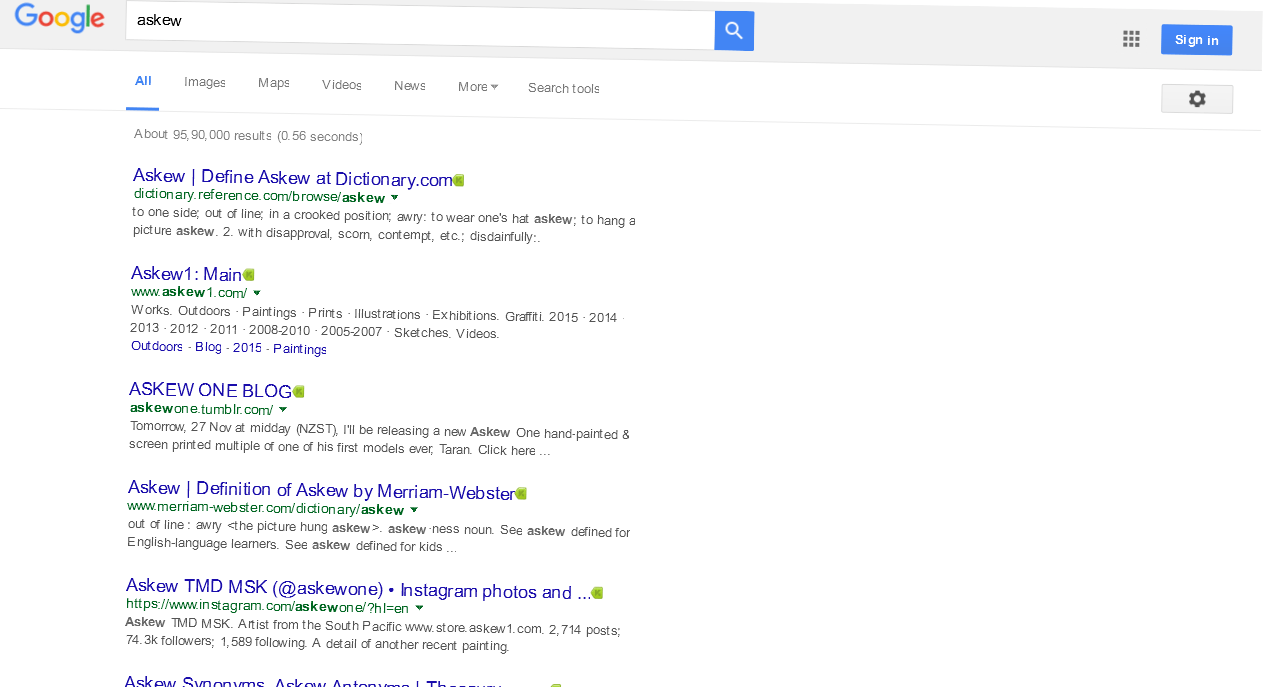Open the Google apps grid
This screenshot has height=687, width=1263.
tap(1131, 39)
